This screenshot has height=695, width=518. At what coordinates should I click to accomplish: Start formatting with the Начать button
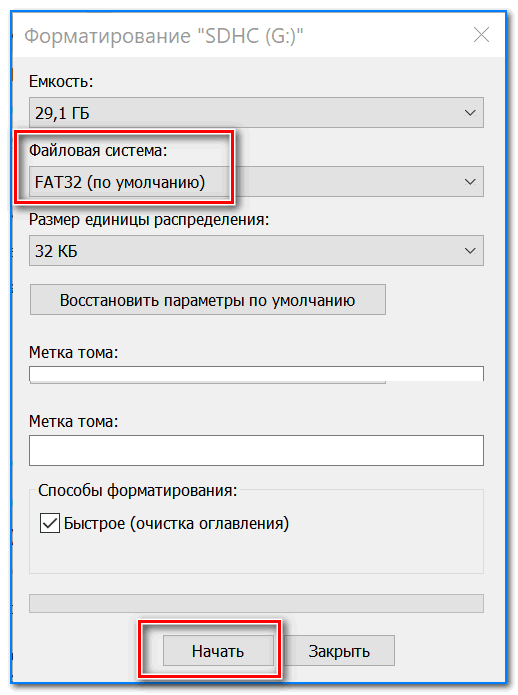click(218, 651)
